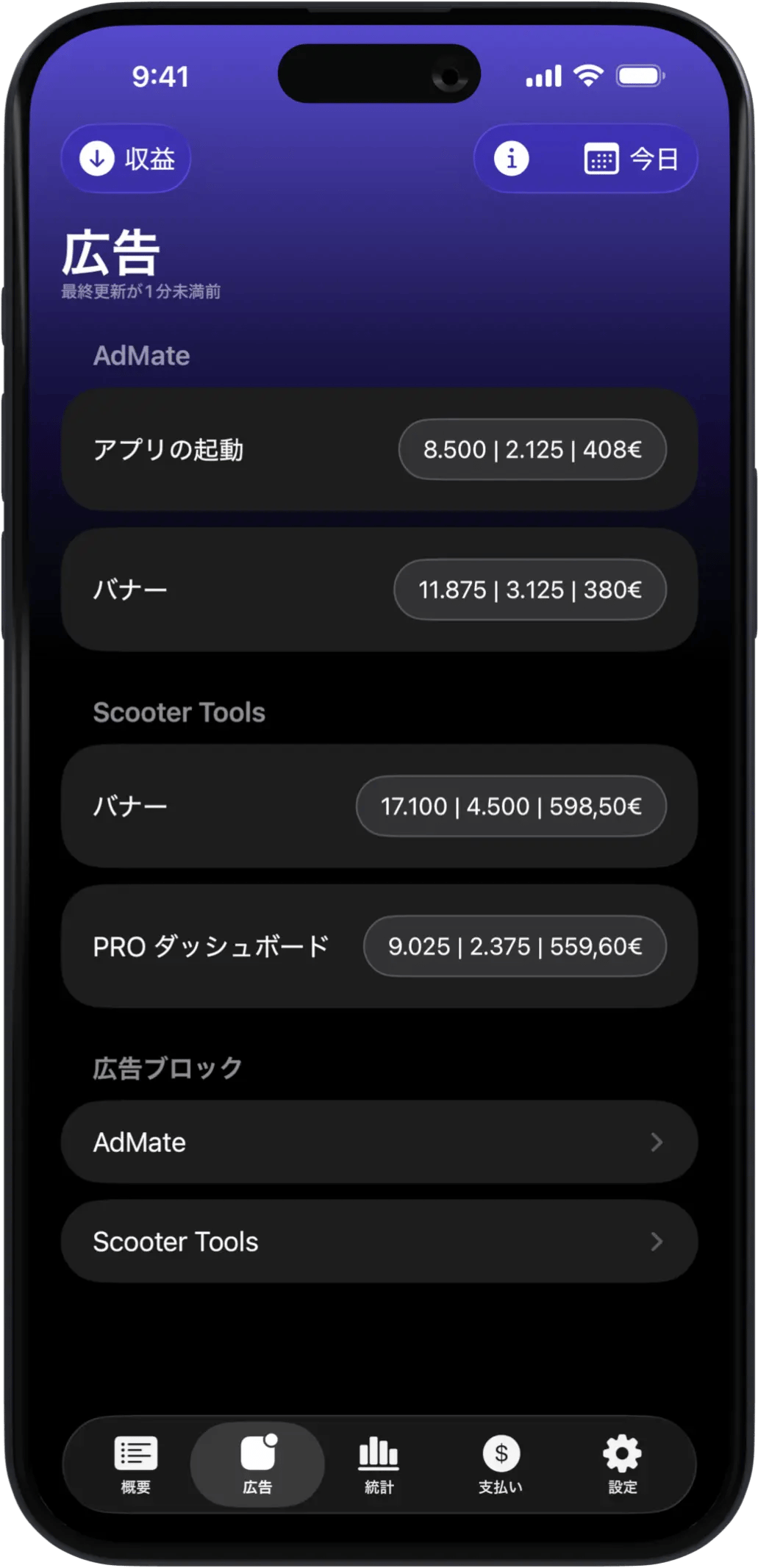Open the info circle icon
The image size is (758, 1568).
[x=511, y=158]
